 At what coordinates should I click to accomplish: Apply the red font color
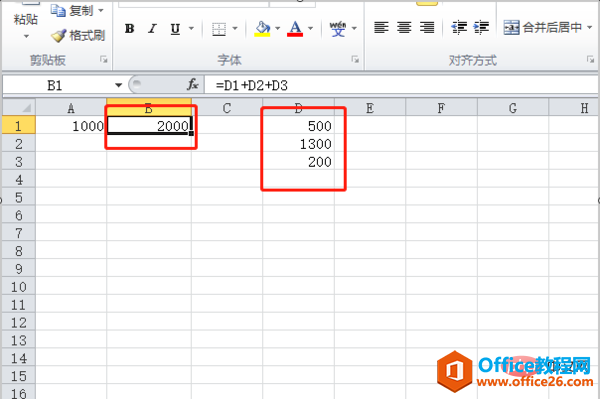click(x=295, y=28)
